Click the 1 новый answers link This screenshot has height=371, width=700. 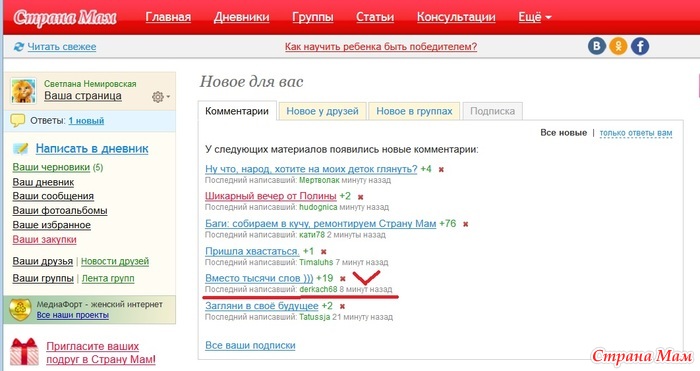(x=86, y=121)
